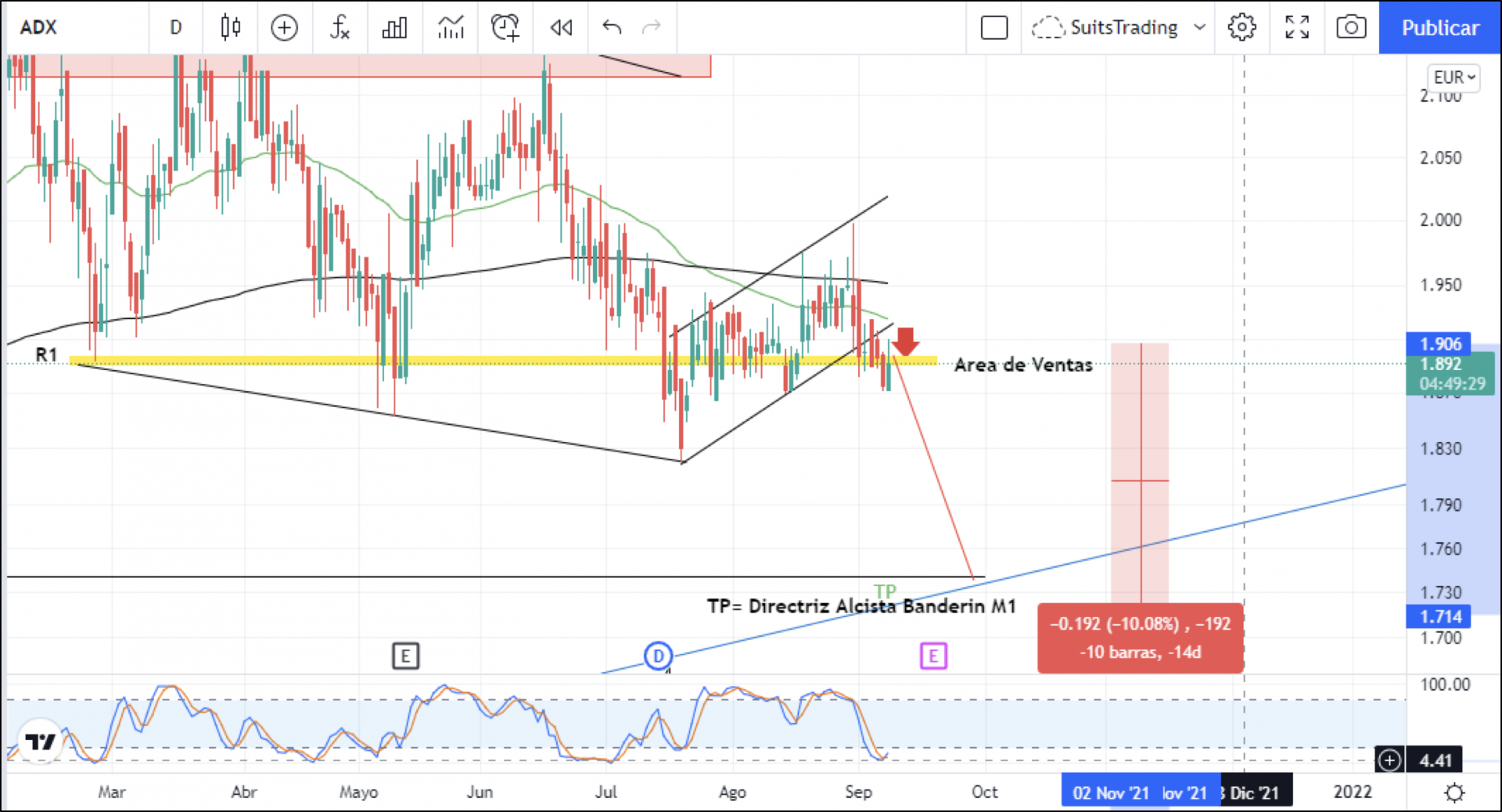1502x812 pixels.
Task: Open the candlestick chart type selector
Action: (230, 27)
